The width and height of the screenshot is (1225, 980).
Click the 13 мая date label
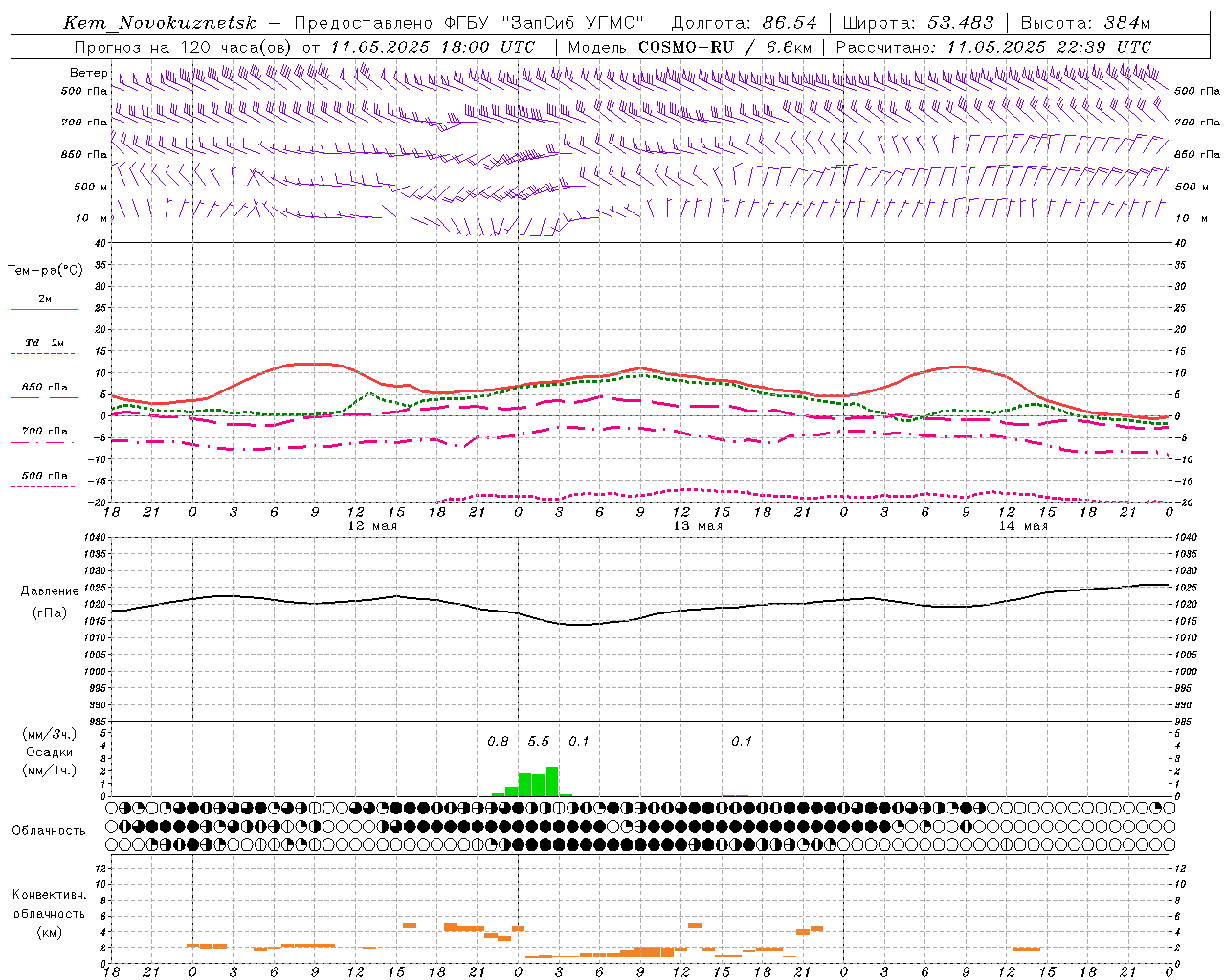(698, 526)
